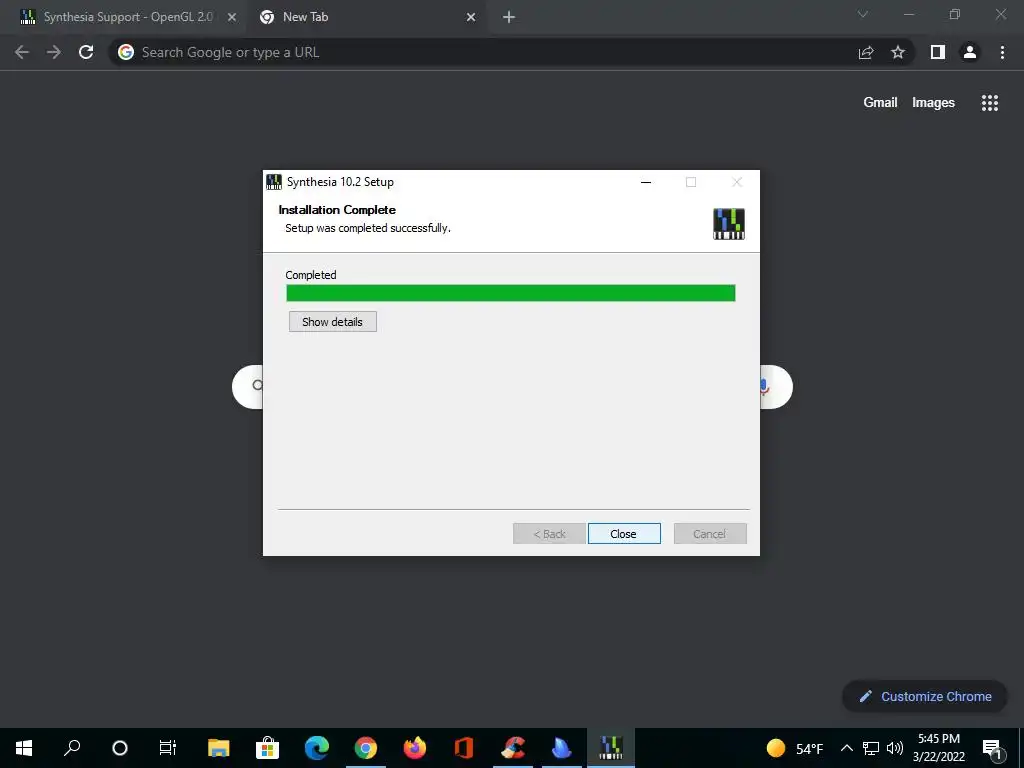The height and width of the screenshot is (768, 1024).
Task: Close the New Tab browser tab
Action: click(471, 18)
